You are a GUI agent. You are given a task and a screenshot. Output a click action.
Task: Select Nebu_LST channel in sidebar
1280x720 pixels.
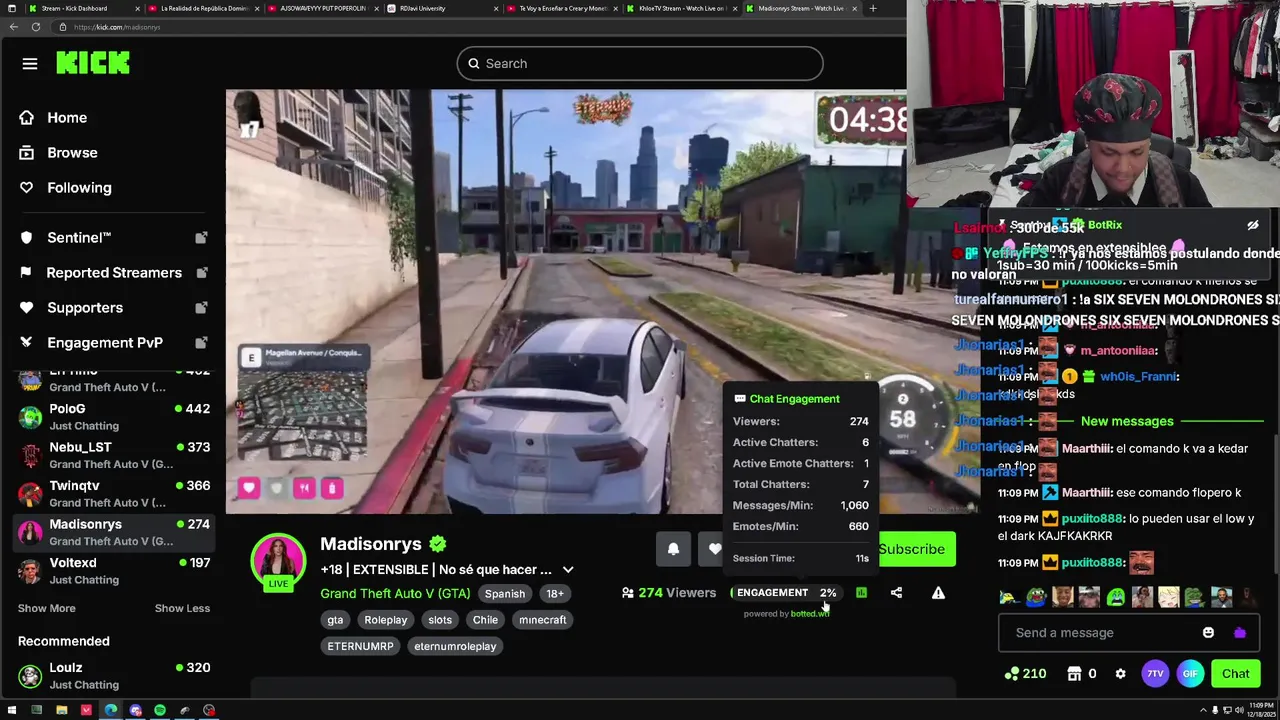112,455
